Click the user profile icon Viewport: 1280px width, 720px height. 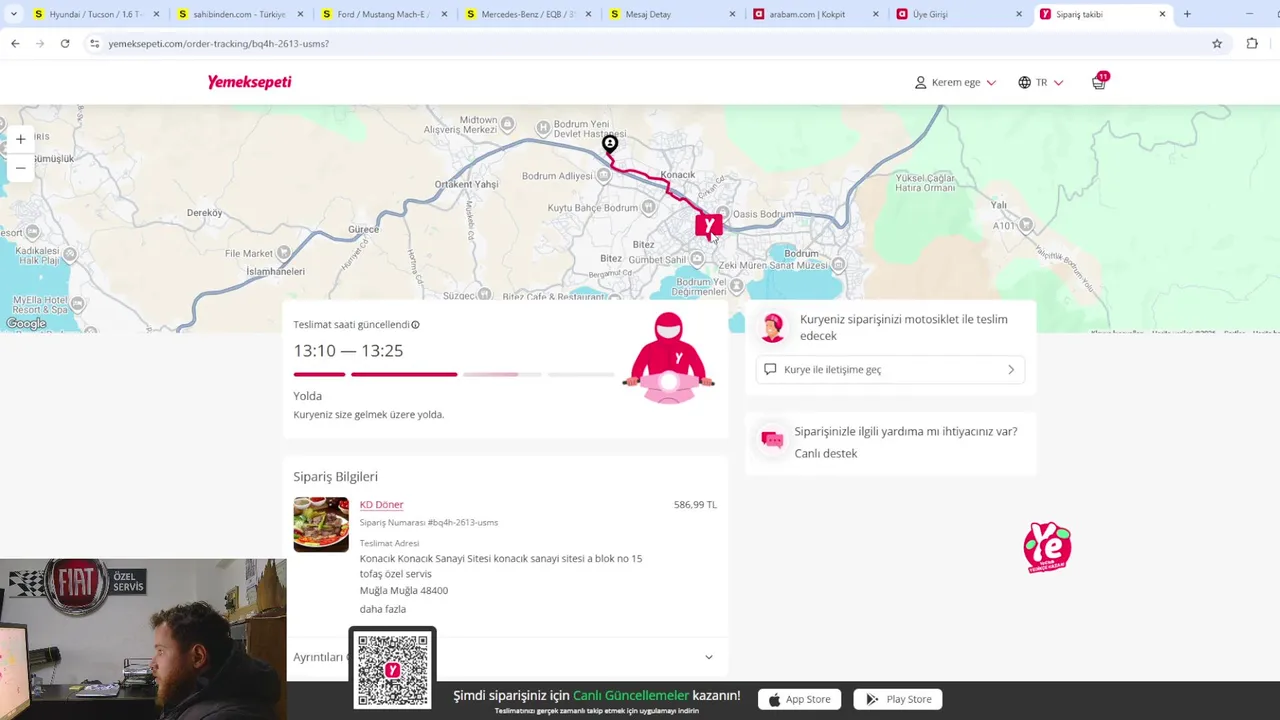pos(920,82)
